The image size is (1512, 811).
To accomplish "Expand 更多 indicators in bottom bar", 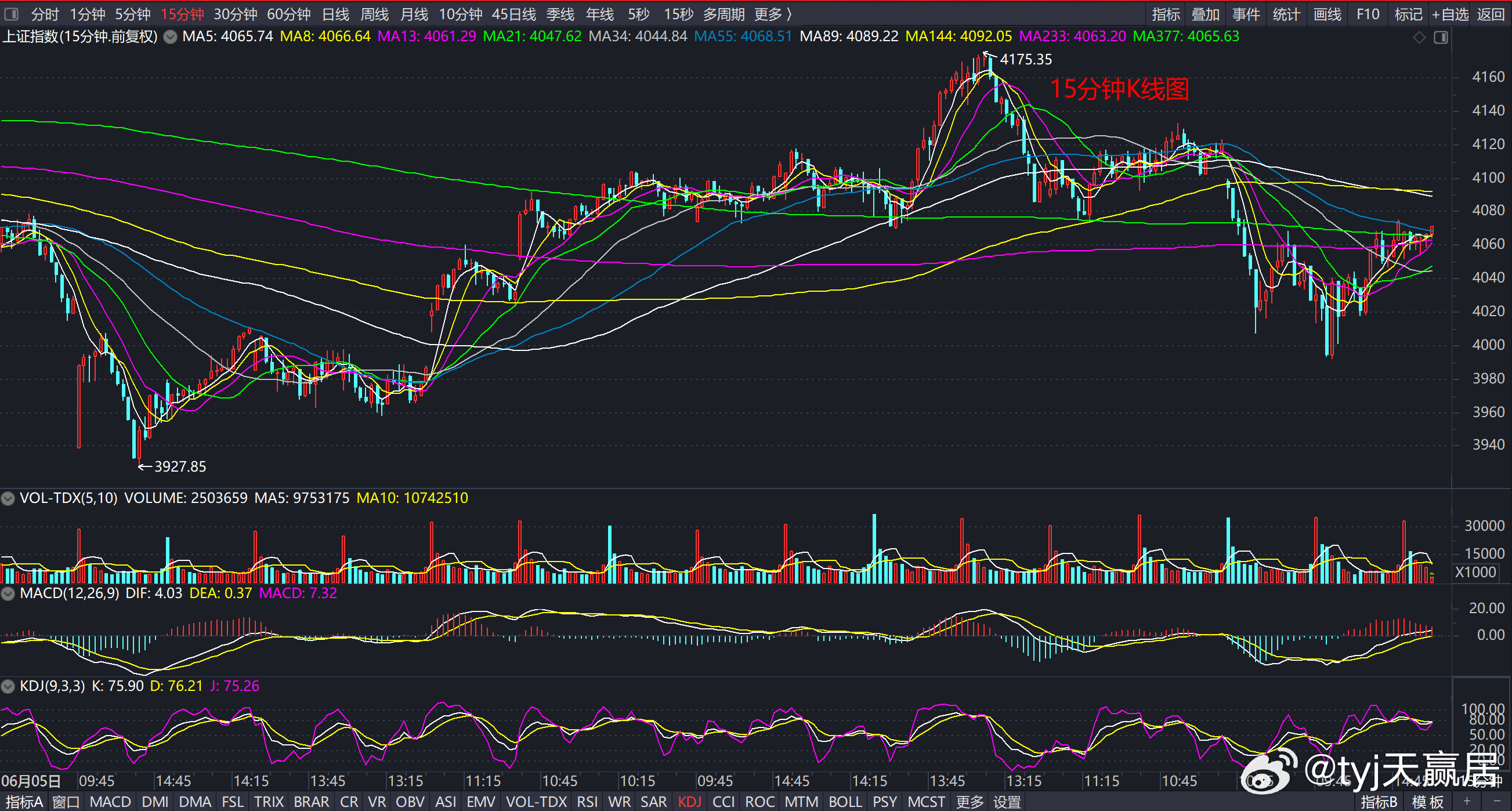I will click(x=970, y=802).
